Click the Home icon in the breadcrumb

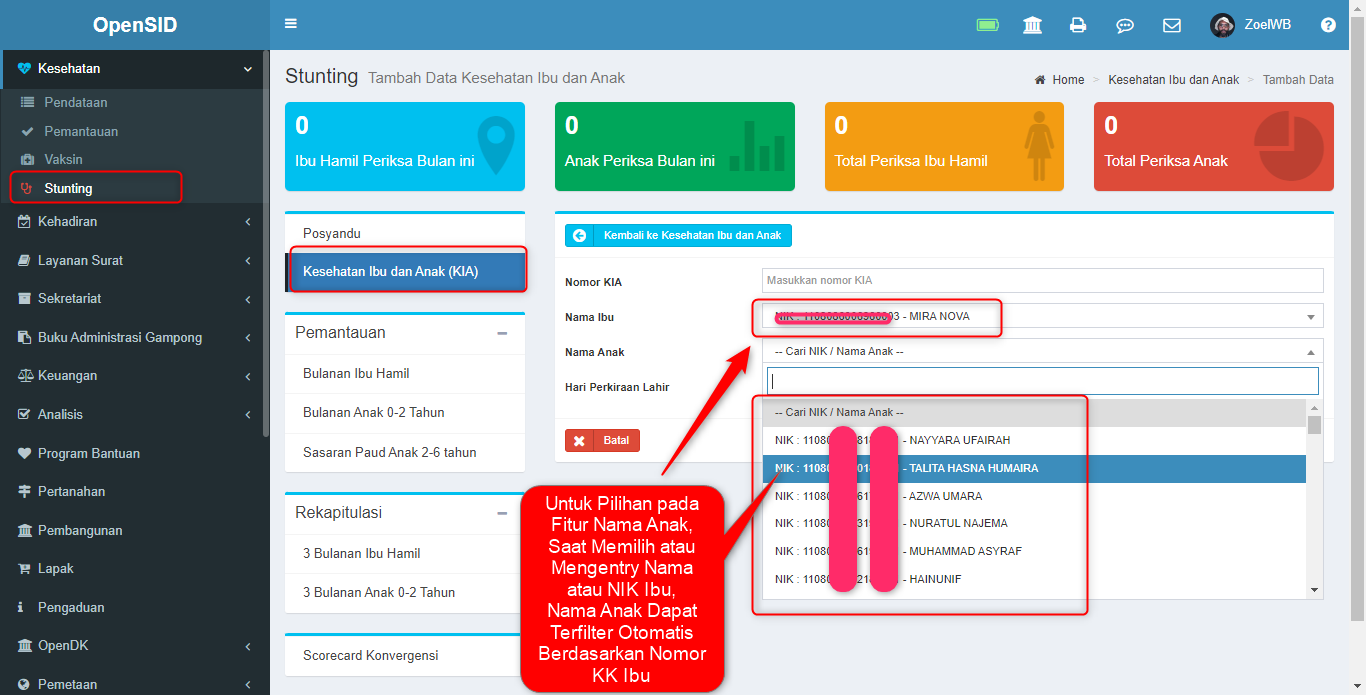(x=1040, y=79)
